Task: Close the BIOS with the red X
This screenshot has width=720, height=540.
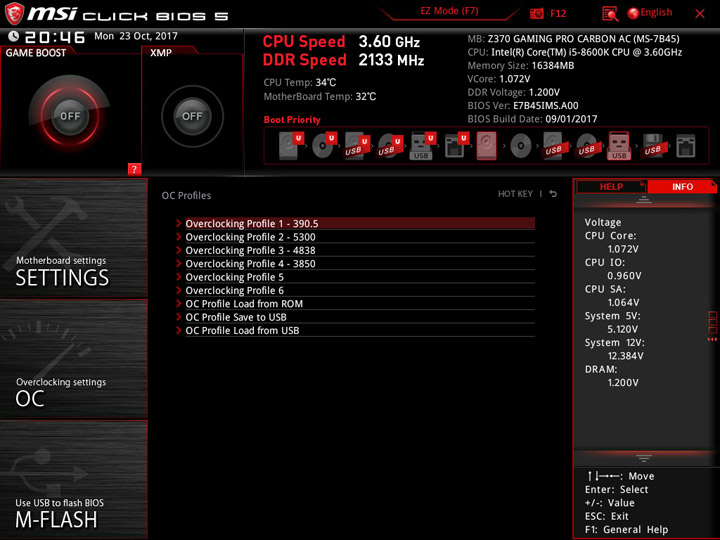Action: 699,14
